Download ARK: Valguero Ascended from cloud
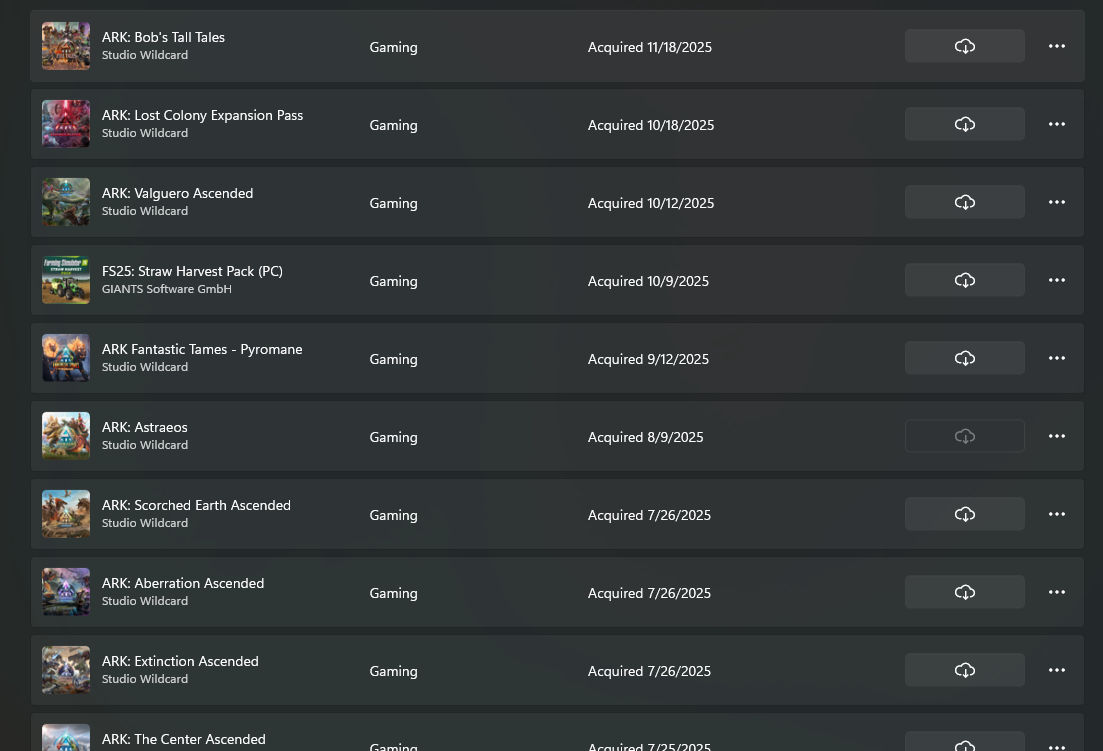 click(x=964, y=203)
